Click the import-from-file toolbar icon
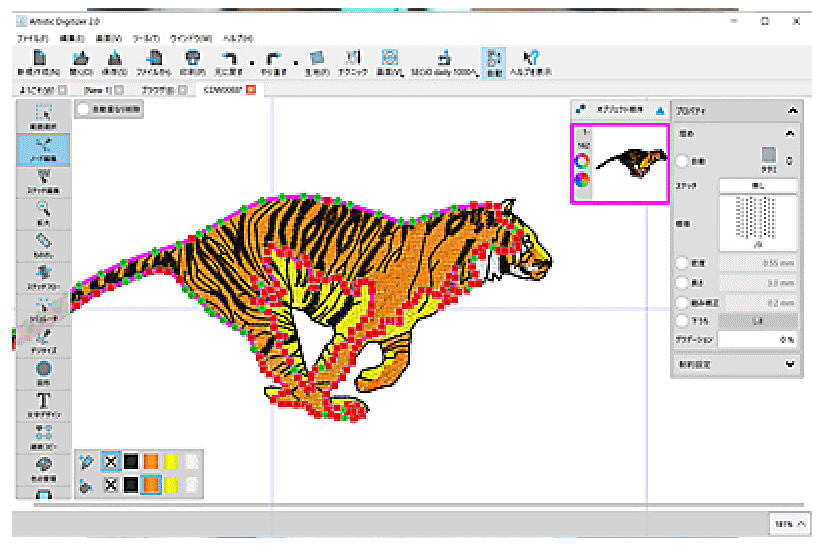The image size is (824, 548). pyautogui.click(x=154, y=58)
